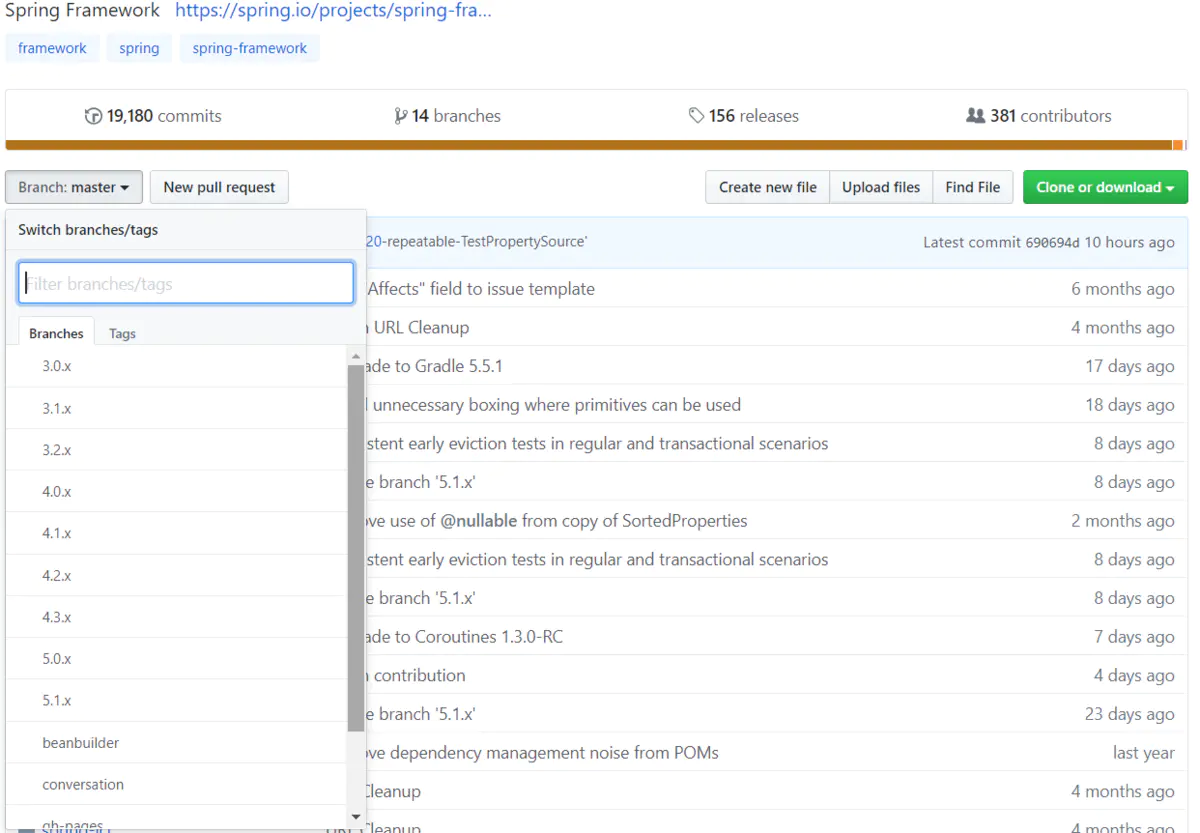Expand the Clone or download dropdown
Viewport: 1200px width, 833px height.
click(x=1105, y=187)
